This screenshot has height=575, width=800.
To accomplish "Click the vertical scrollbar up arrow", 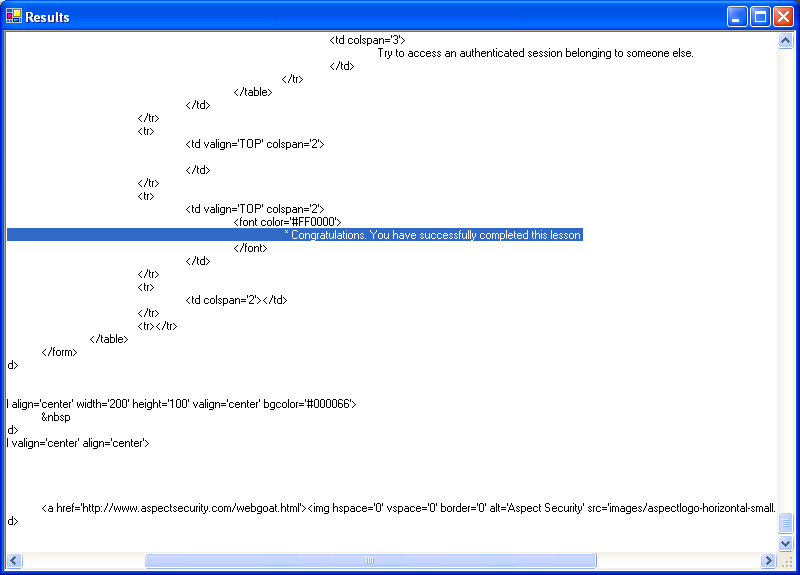I will [786, 41].
